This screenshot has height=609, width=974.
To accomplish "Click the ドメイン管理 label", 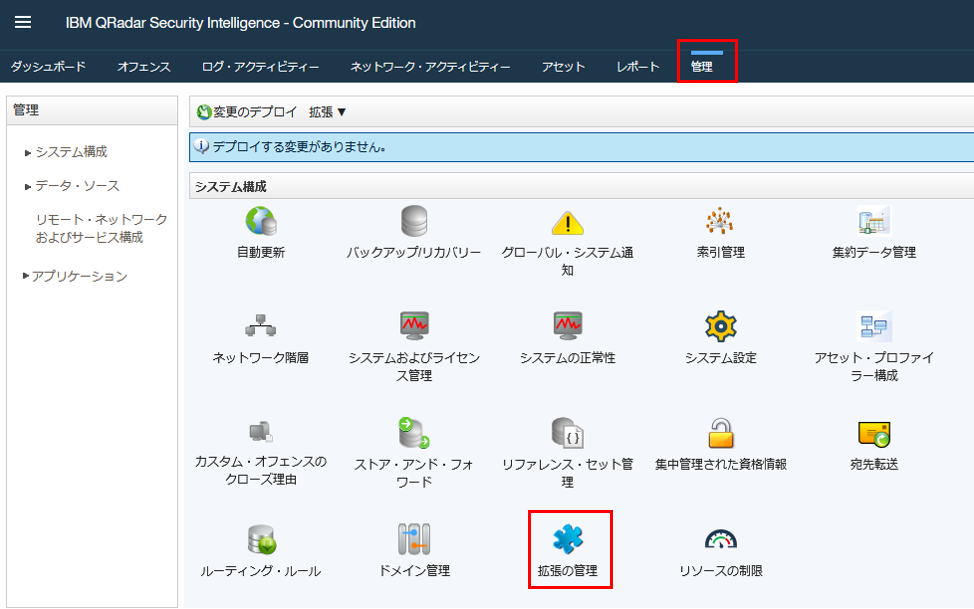I will [414, 570].
